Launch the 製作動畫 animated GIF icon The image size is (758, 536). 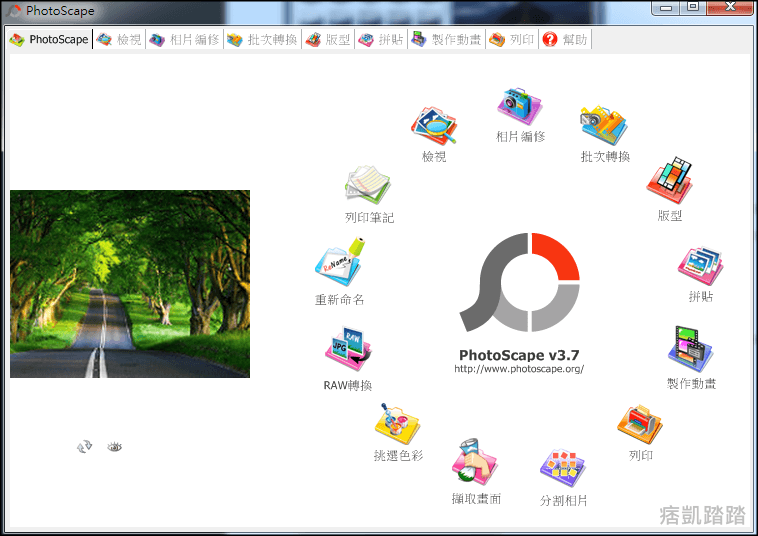690,349
